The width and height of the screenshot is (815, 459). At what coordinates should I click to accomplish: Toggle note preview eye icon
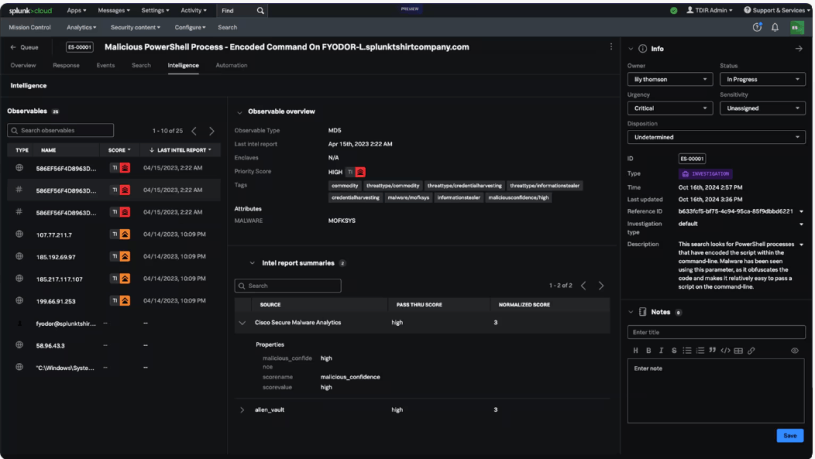pos(795,350)
